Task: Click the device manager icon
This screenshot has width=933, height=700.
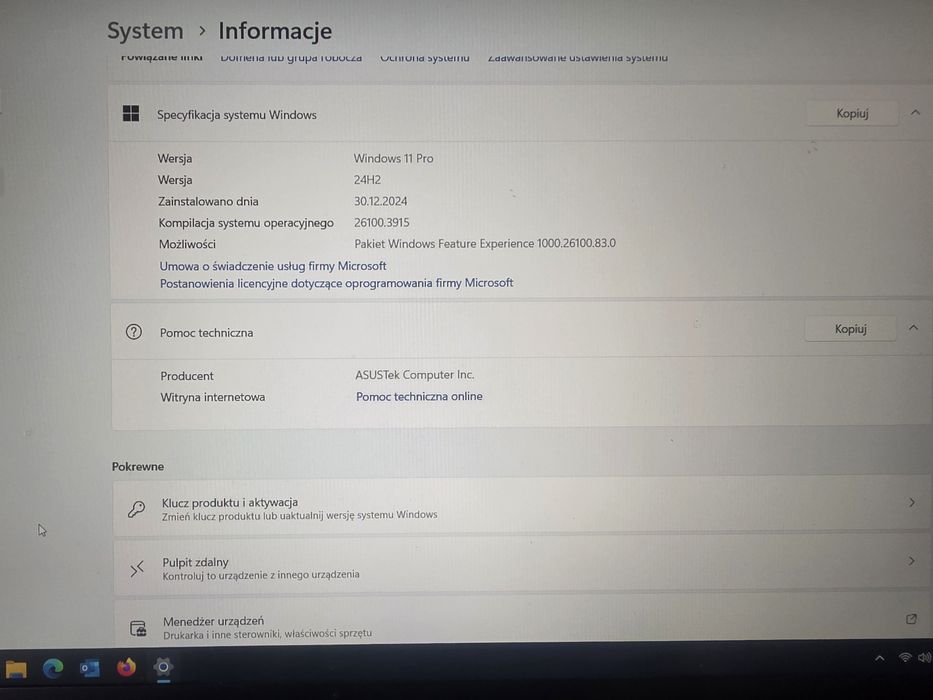Action: pos(138,627)
